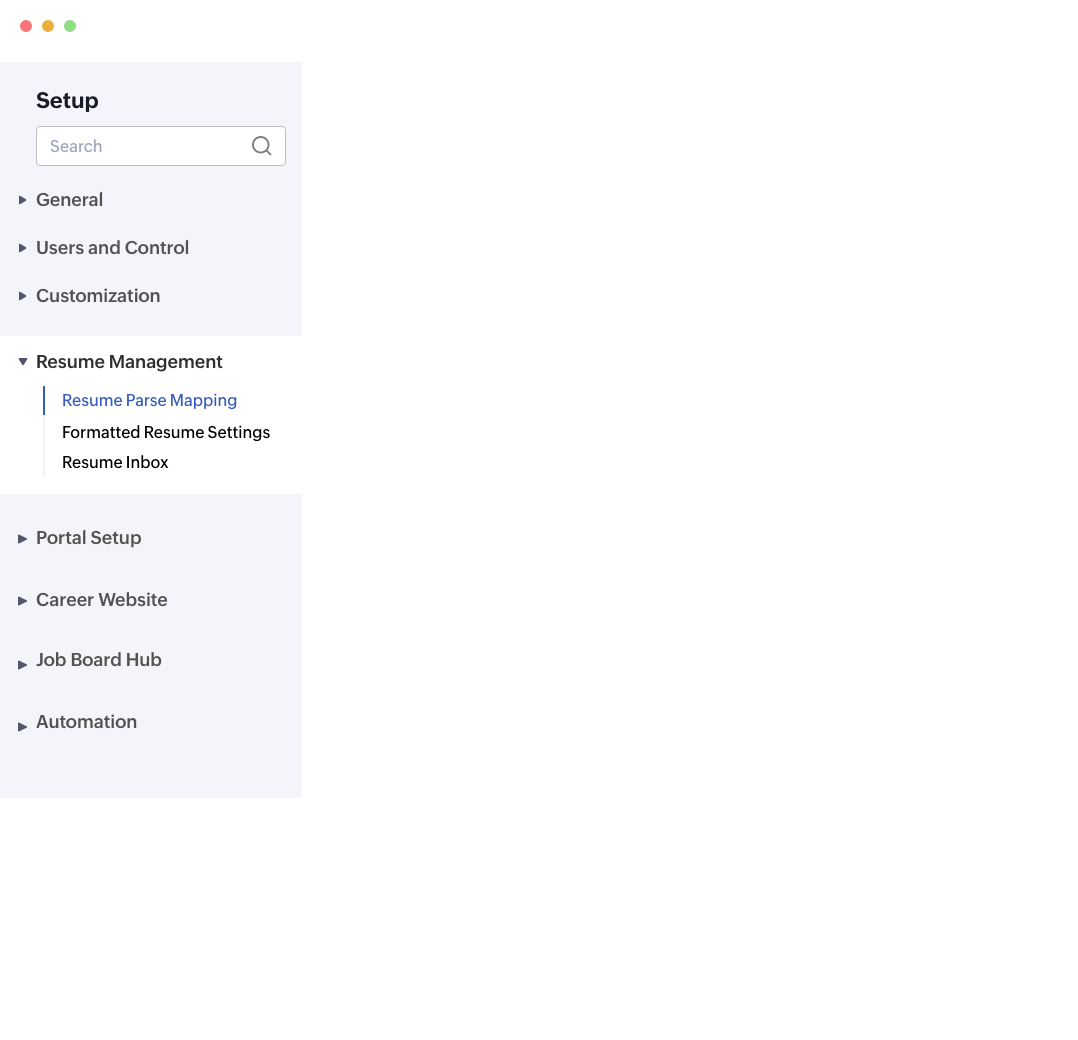Open Formatted Resume Settings
The width and height of the screenshot is (1078, 1040).
(x=166, y=432)
